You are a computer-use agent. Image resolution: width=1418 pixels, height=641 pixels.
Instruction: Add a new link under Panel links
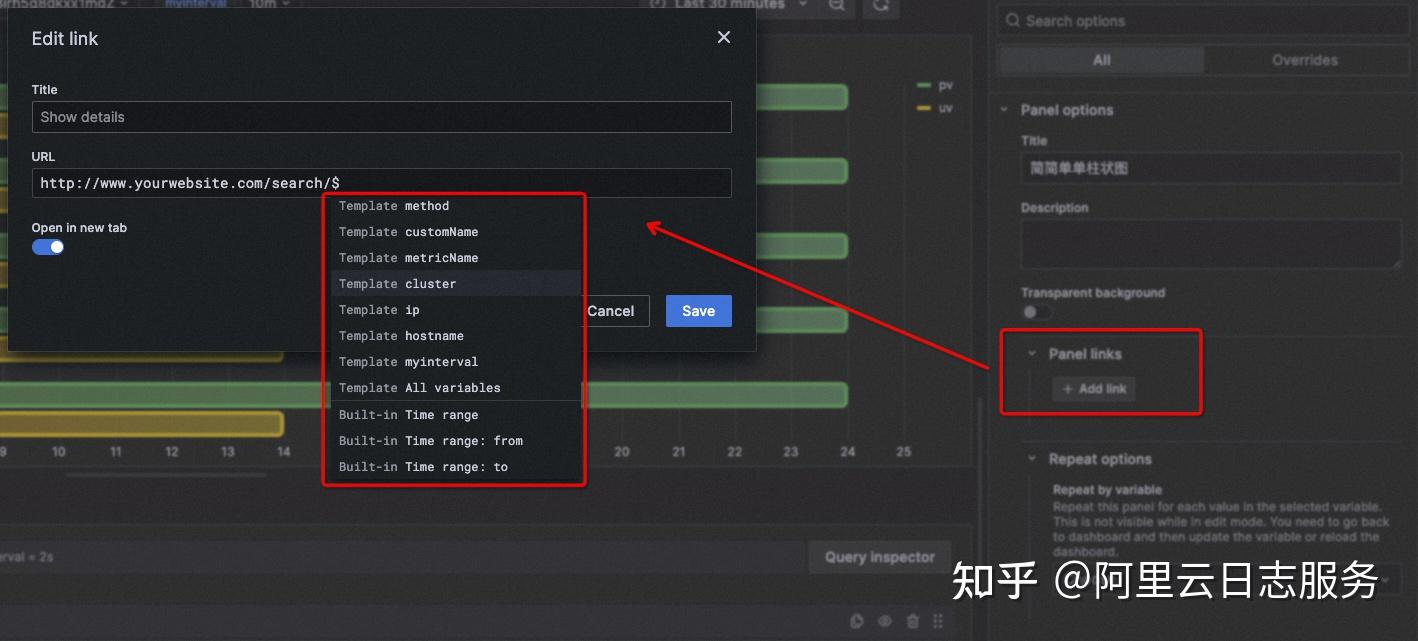[1094, 388]
